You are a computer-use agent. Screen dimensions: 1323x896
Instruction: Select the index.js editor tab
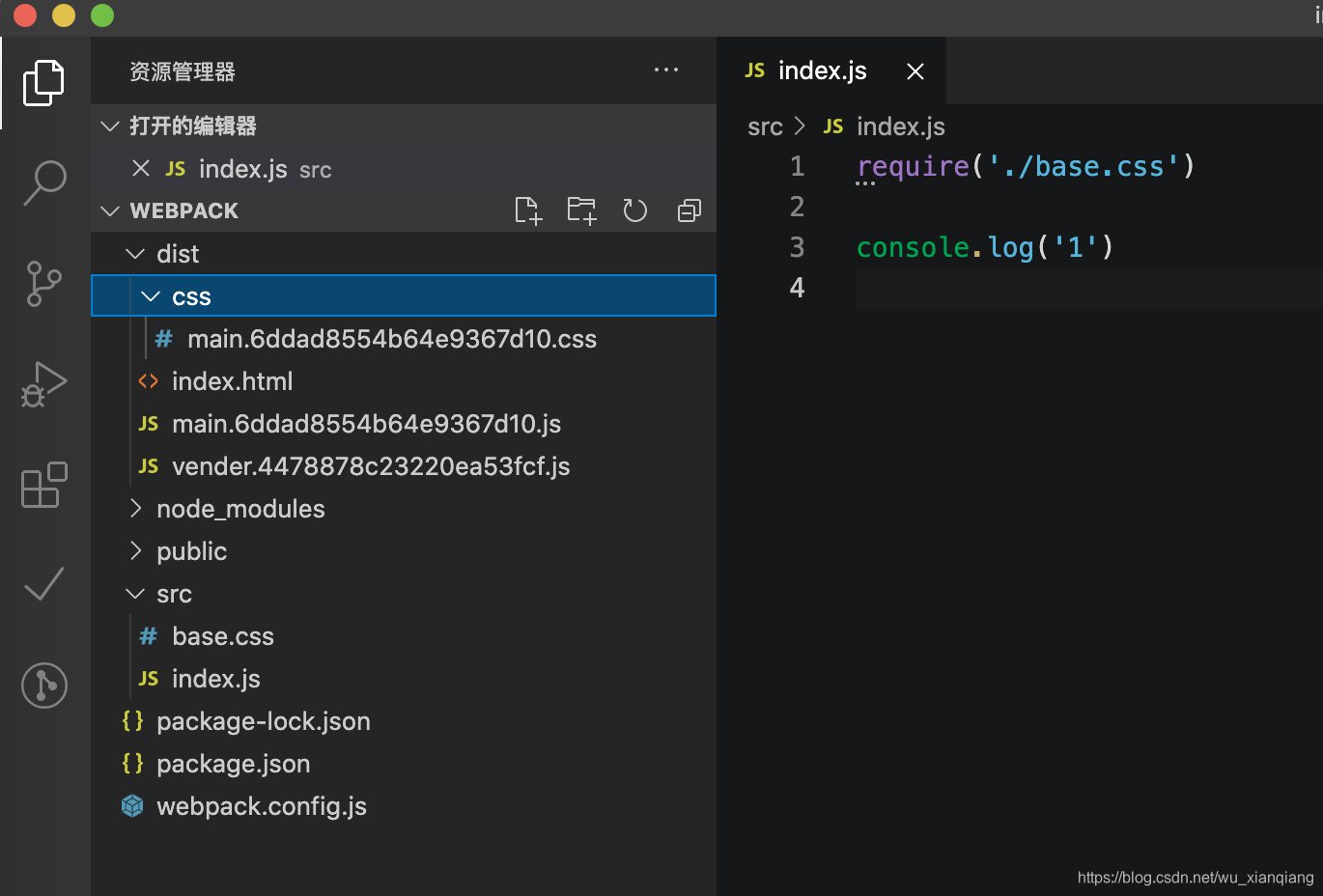[x=822, y=70]
